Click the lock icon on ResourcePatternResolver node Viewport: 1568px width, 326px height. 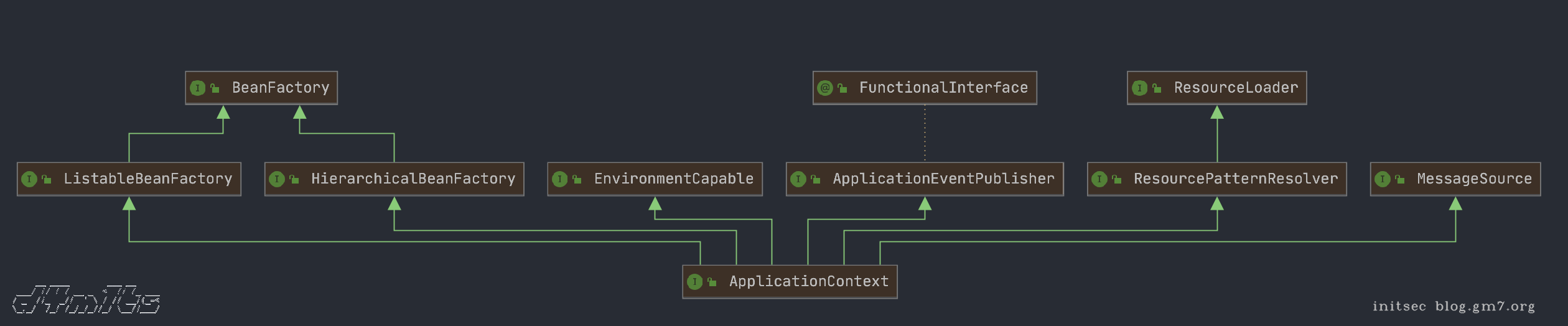(1116, 180)
